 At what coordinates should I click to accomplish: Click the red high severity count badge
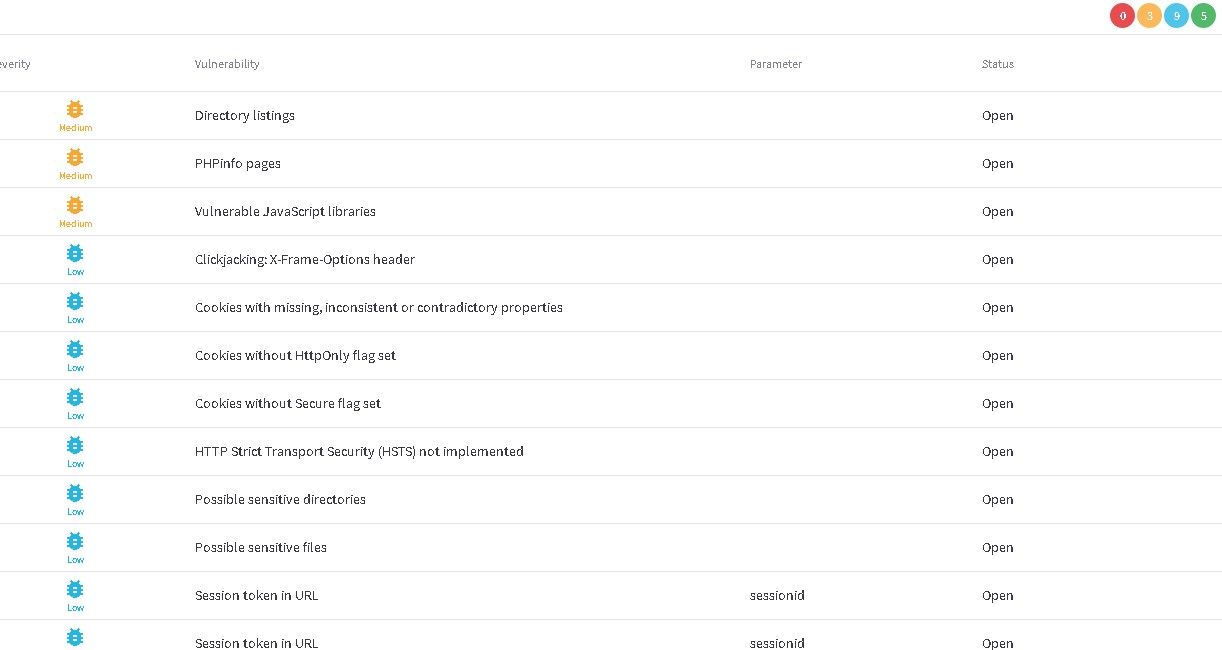click(x=1122, y=16)
